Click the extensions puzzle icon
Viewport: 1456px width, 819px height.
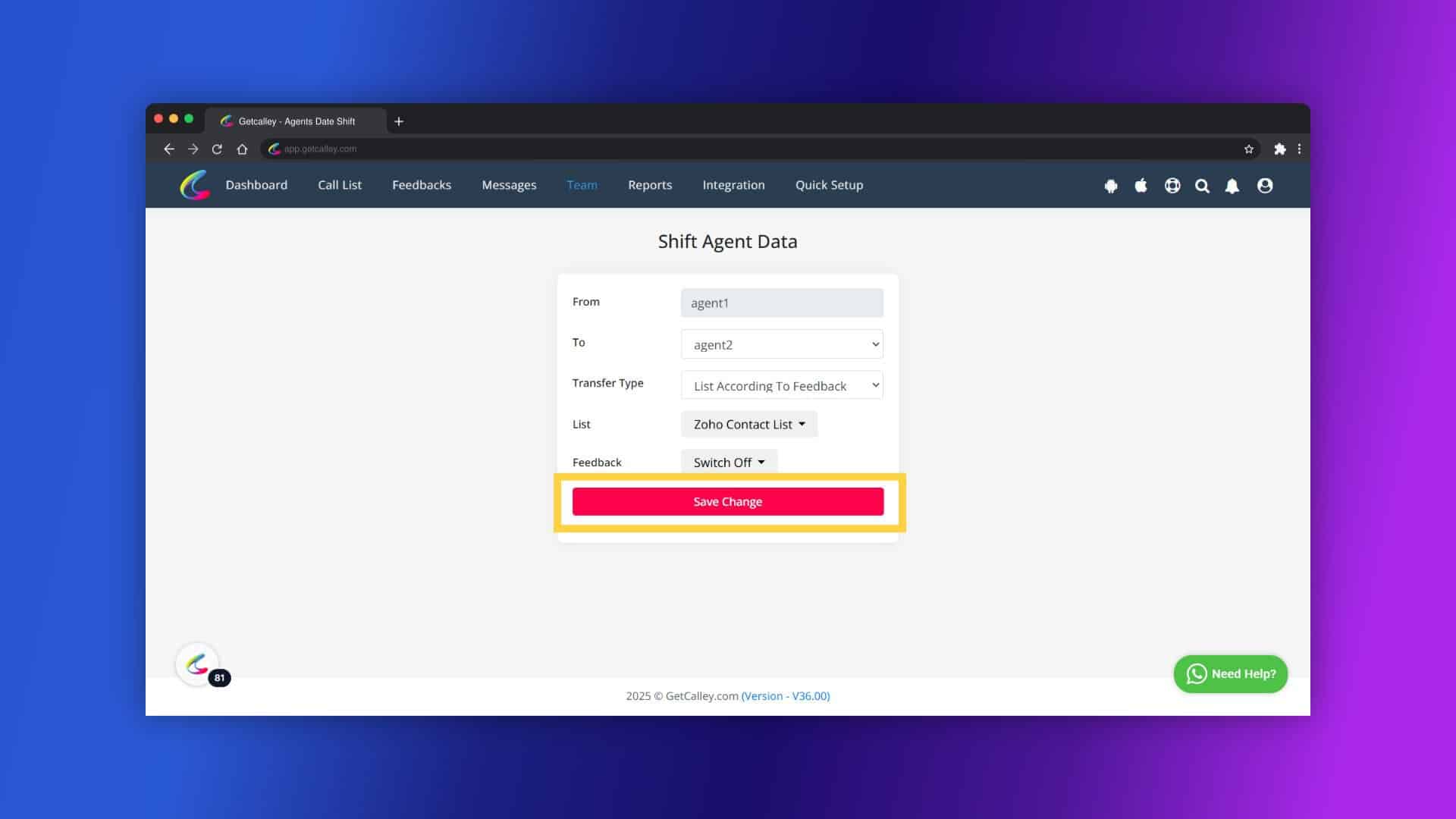[1278, 148]
